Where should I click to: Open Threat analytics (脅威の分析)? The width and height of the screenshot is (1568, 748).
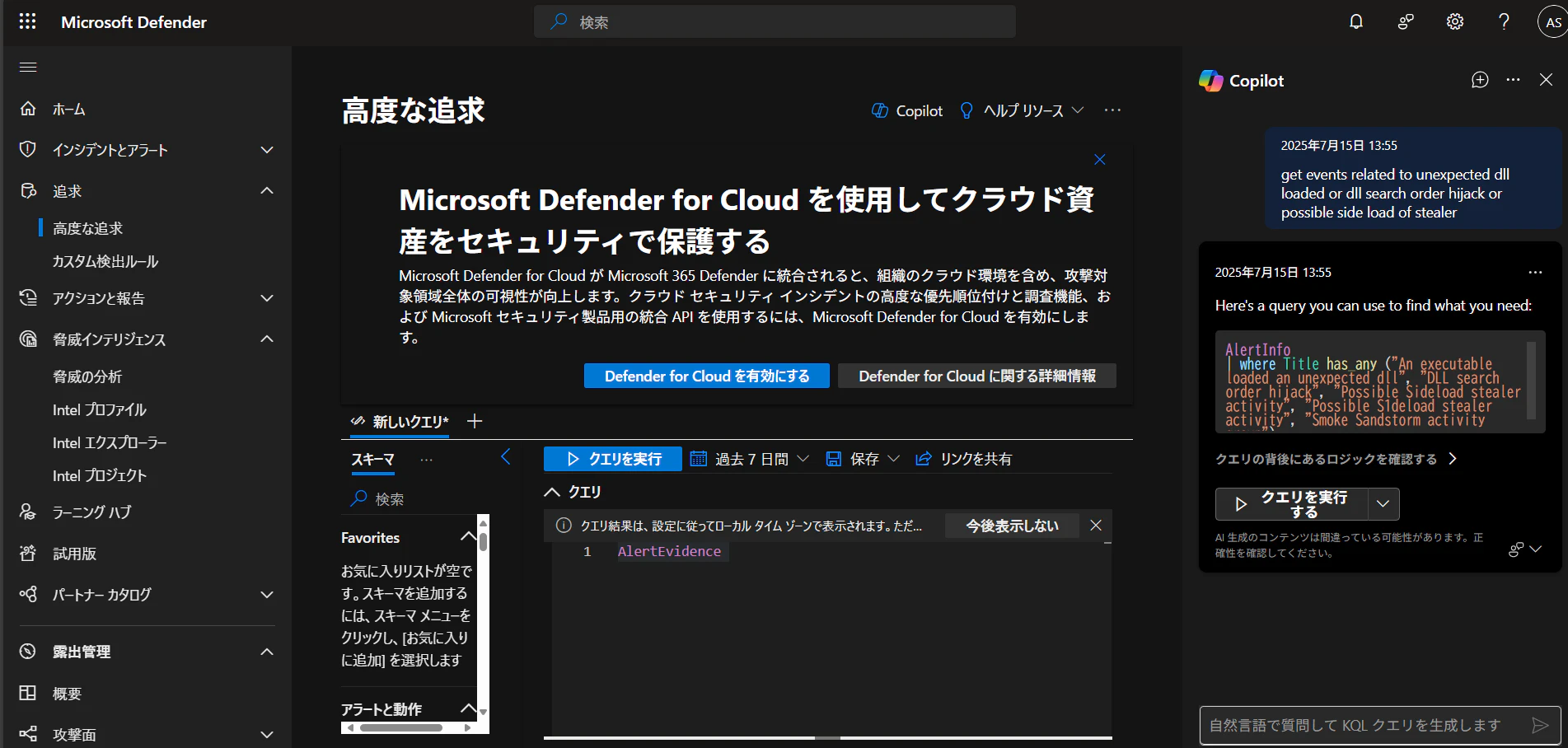click(87, 376)
